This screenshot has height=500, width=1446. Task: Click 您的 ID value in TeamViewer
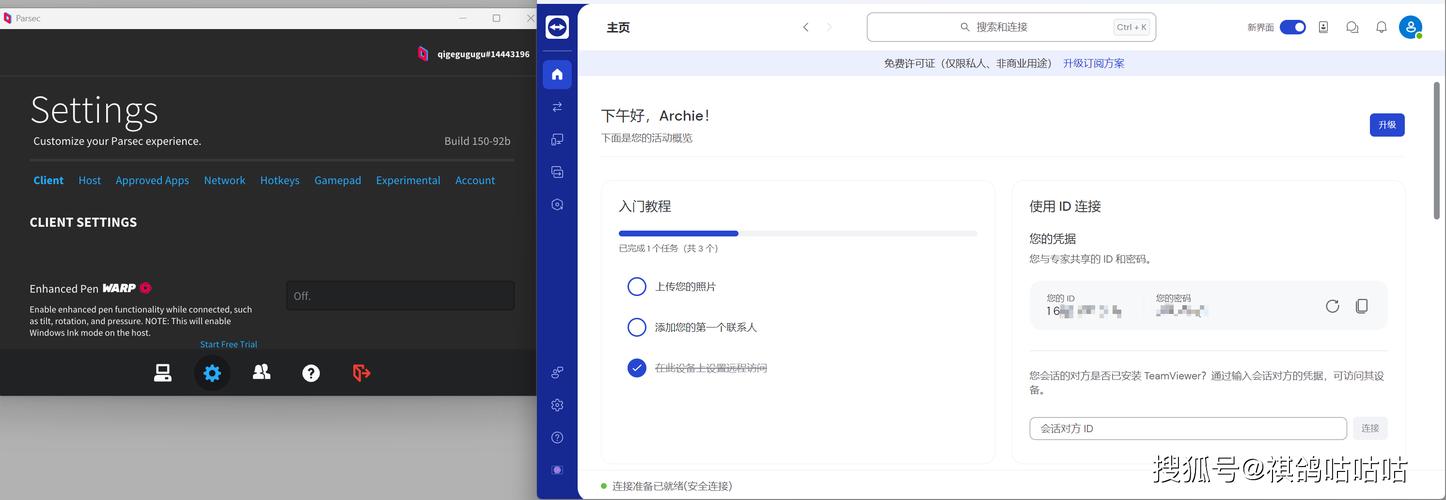[1084, 311]
